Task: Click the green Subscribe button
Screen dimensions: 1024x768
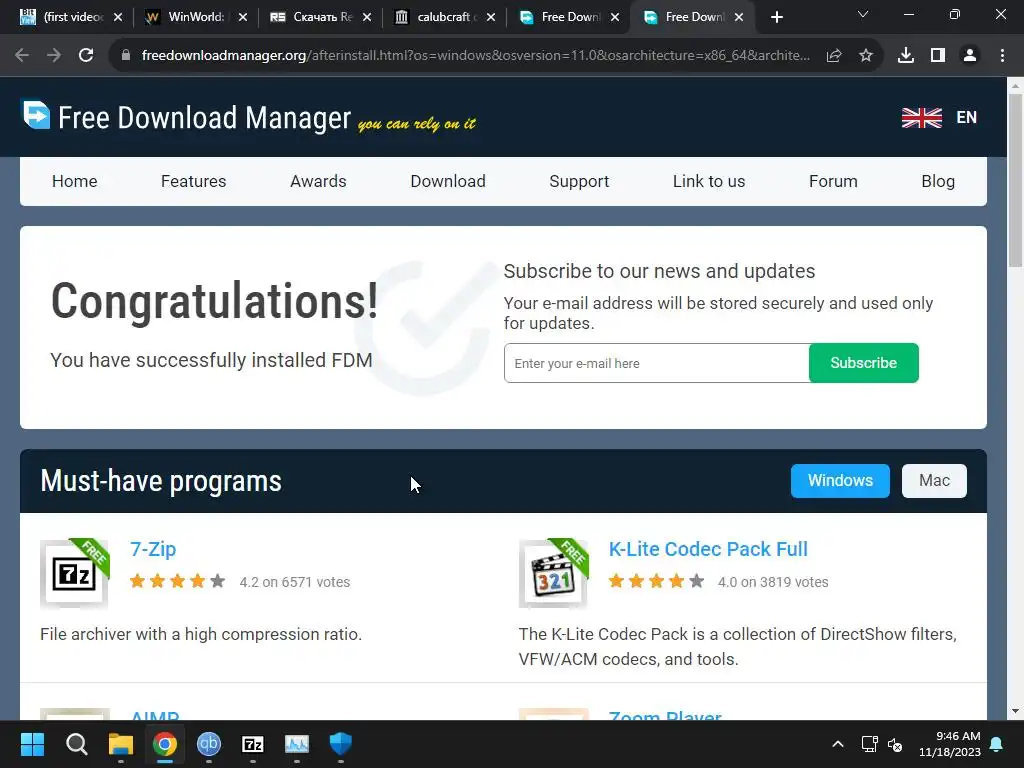Action: pos(863,363)
